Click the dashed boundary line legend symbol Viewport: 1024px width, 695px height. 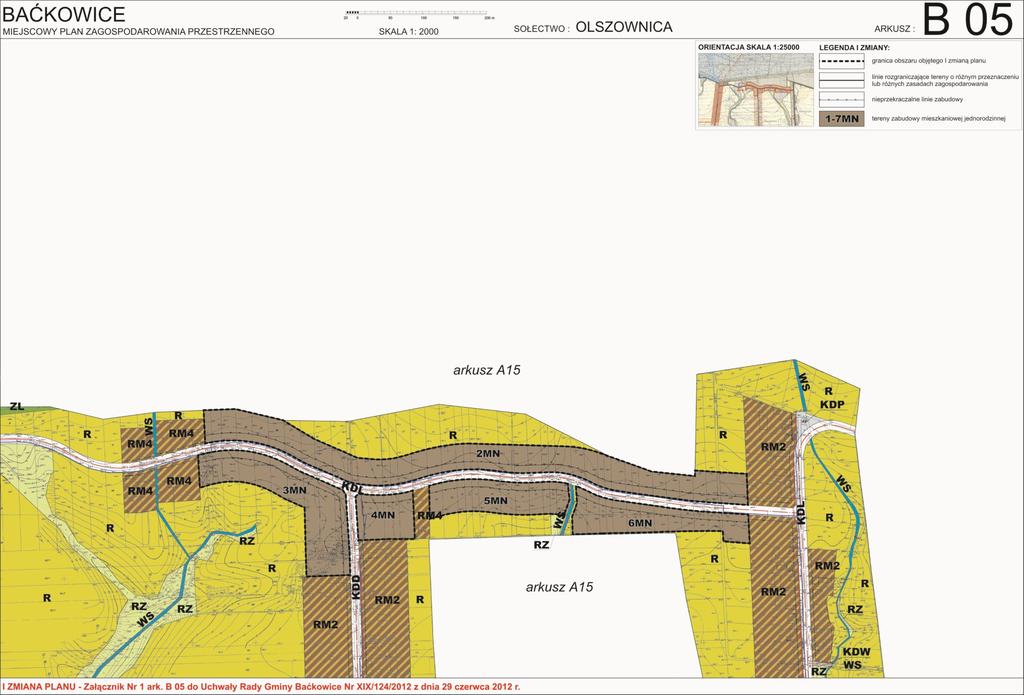842,61
